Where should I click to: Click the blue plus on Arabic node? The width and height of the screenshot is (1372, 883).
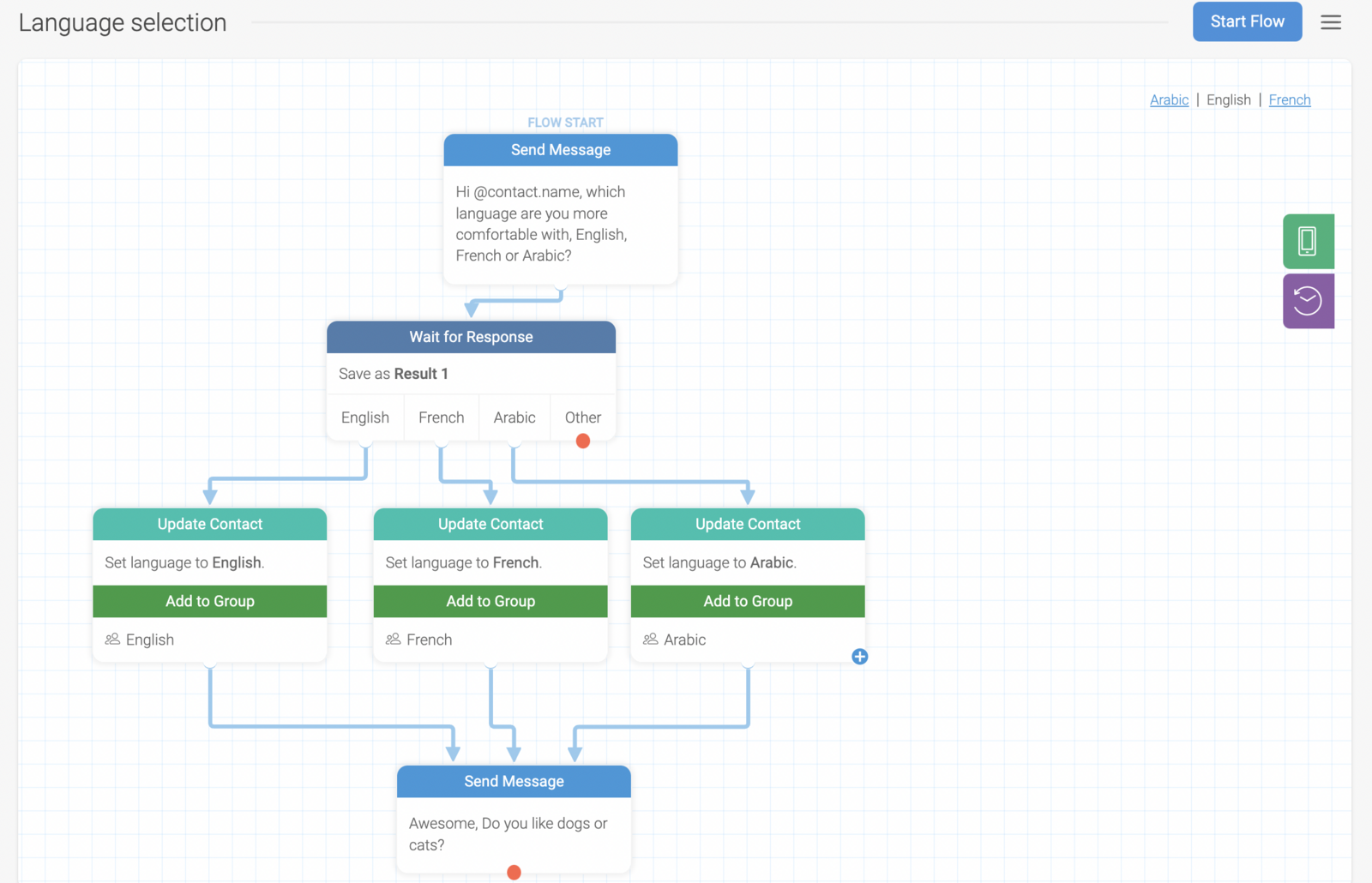[x=859, y=657]
